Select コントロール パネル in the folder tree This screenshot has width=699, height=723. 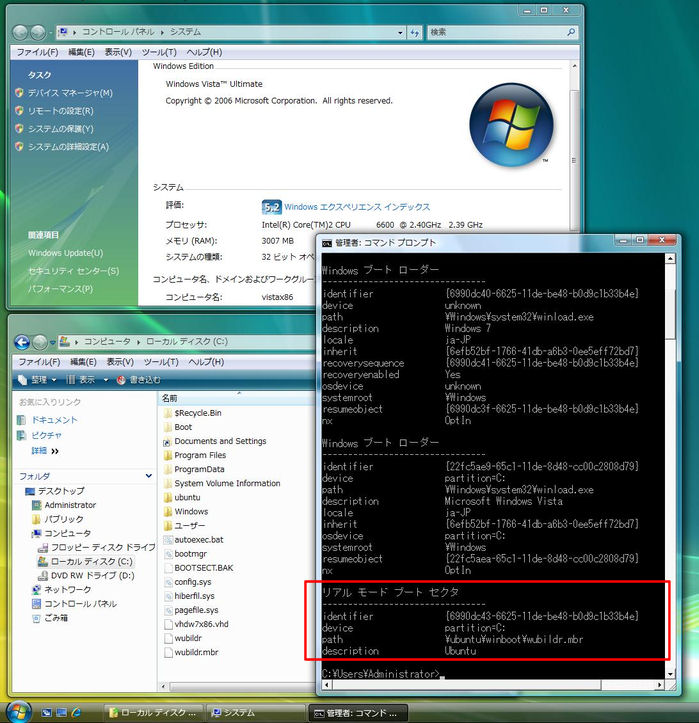(80, 604)
